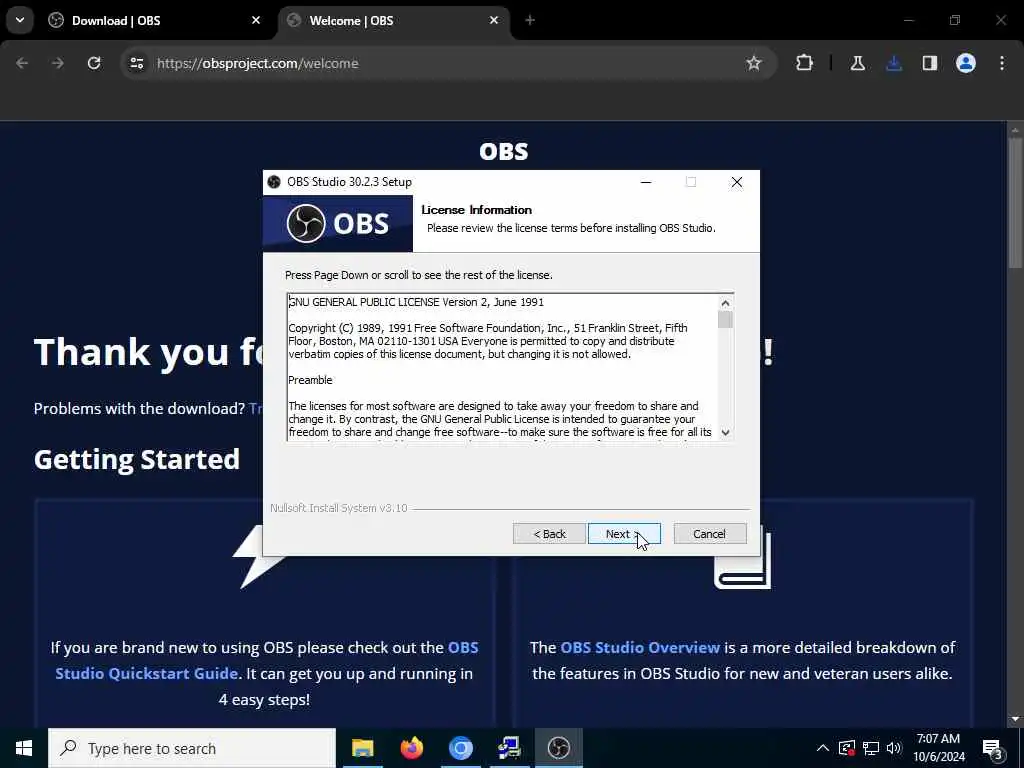The height and width of the screenshot is (768, 1024).
Task: Open the volume control tray icon
Action: click(894, 748)
